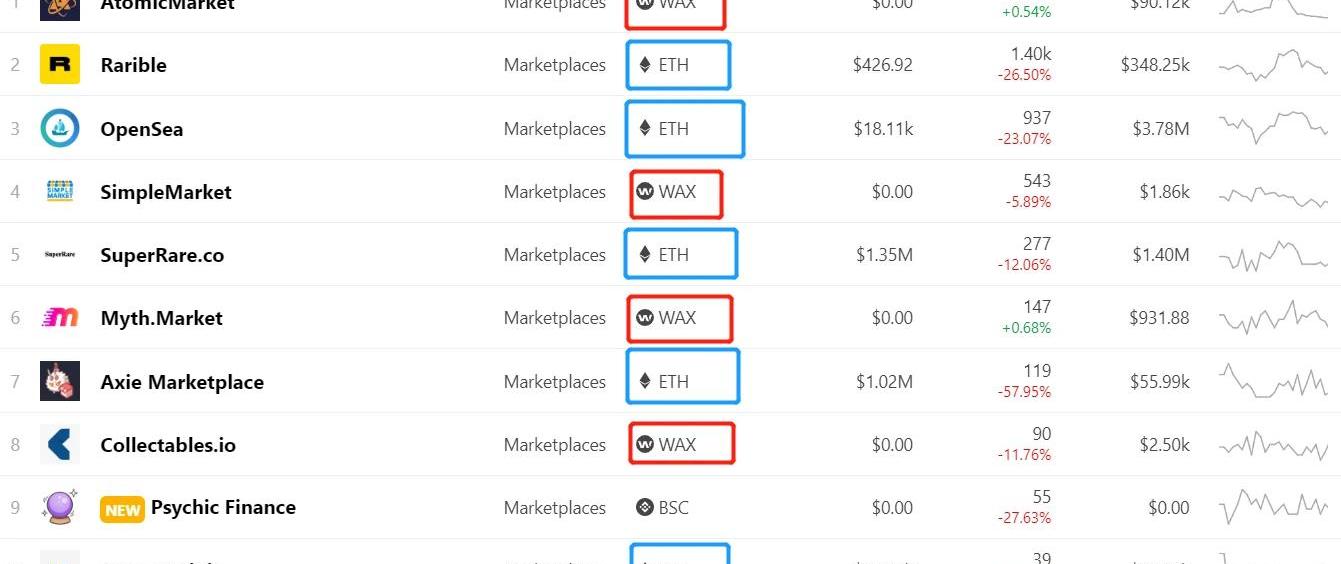Click the ETH label in OpenSea row
The height and width of the screenshot is (564, 1341).
pyautogui.click(x=673, y=128)
